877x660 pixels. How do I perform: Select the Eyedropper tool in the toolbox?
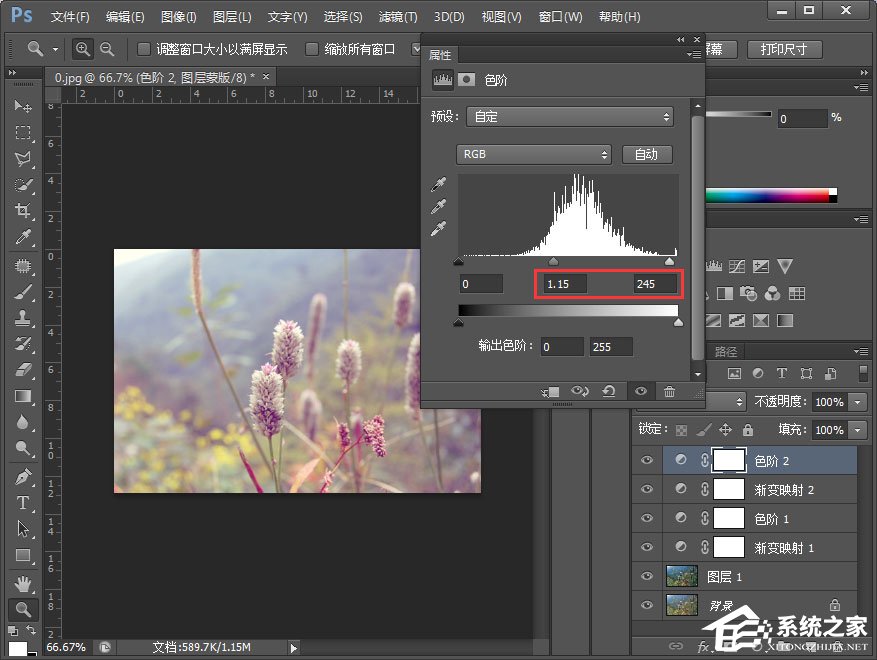pyautogui.click(x=23, y=237)
